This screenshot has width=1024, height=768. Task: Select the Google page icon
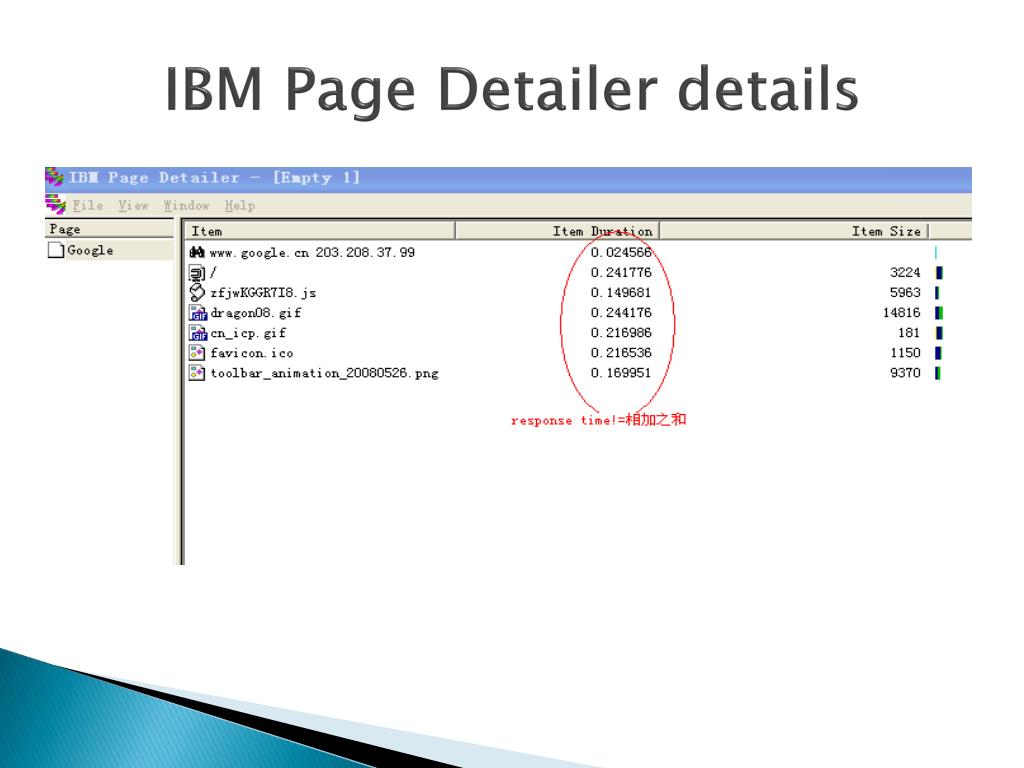pyautogui.click(x=56, y=250)
